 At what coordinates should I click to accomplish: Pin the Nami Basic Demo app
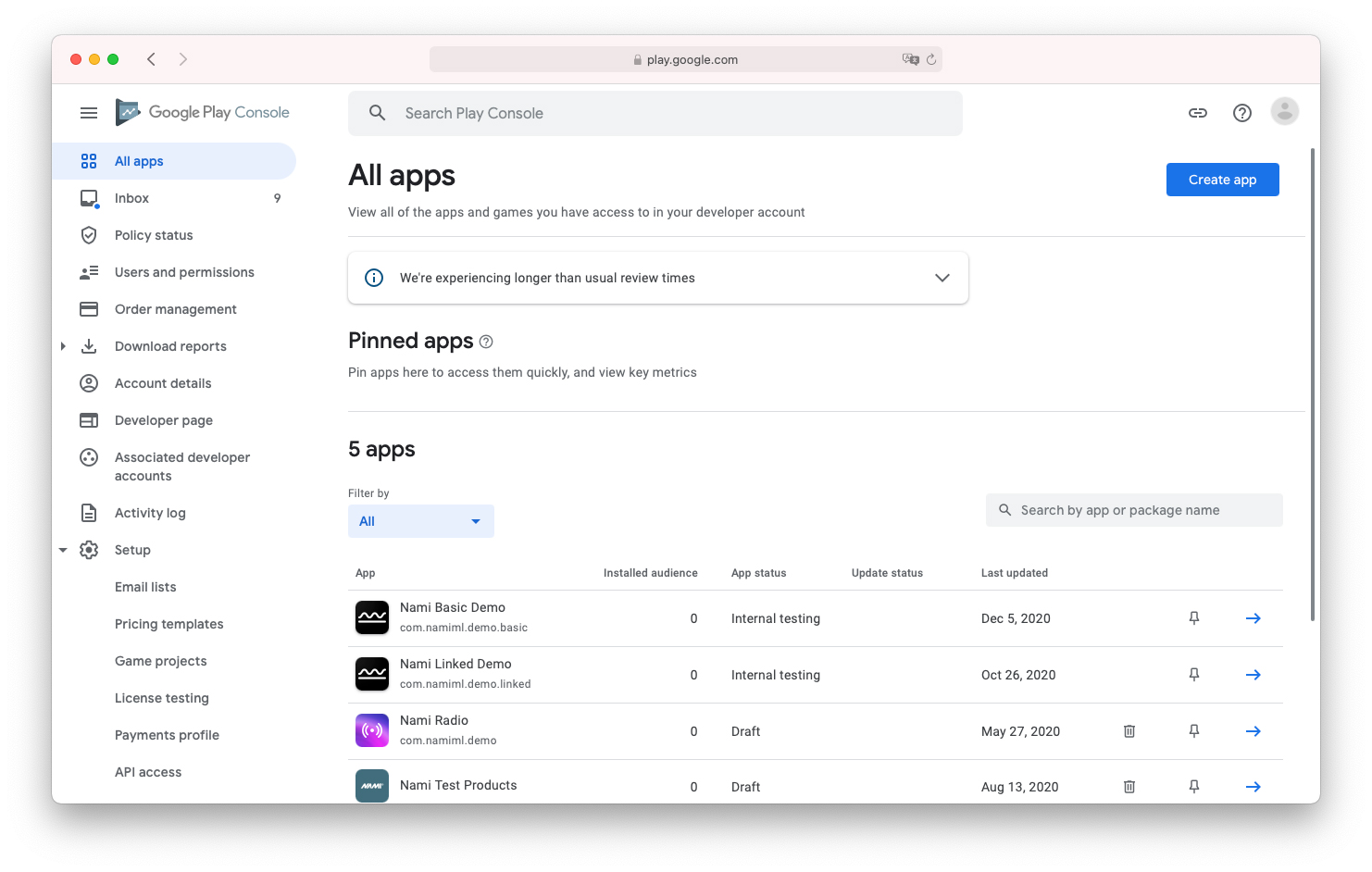tap(1194, 618)
